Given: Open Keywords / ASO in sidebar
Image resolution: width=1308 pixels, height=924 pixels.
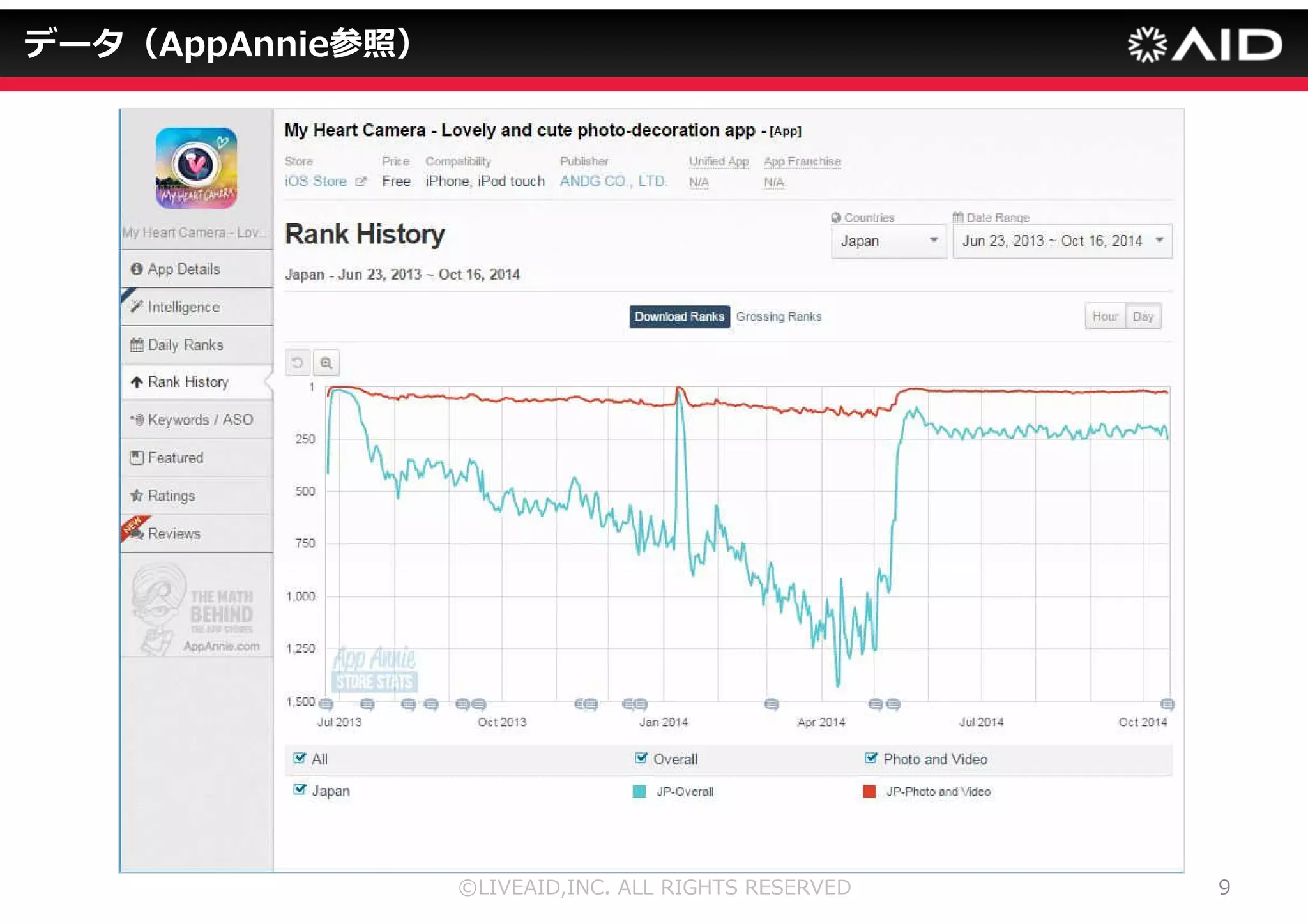Looking at the screenshot, I should click(199, 420).
